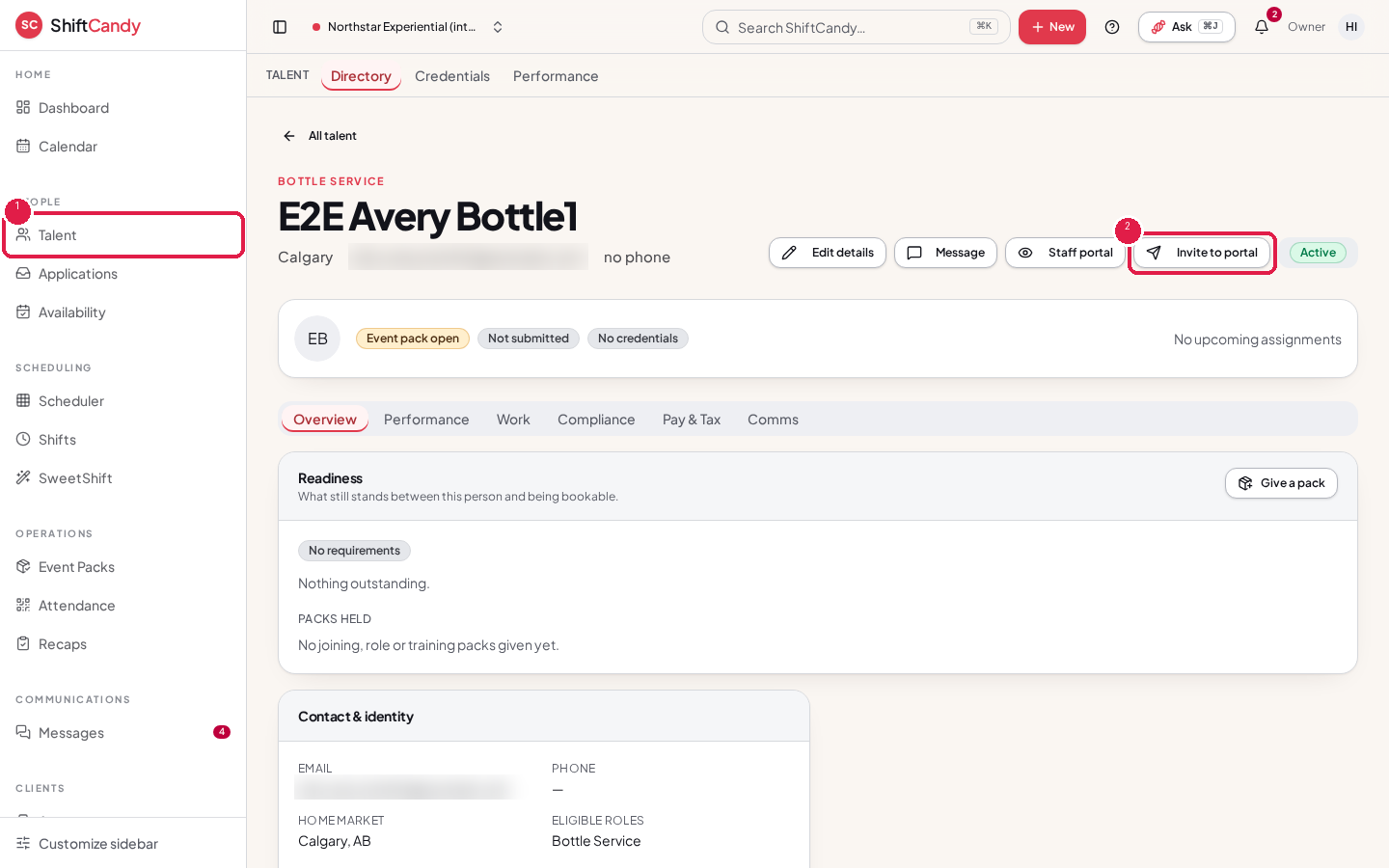Switch to the Credentials tab
Image resolution: width=1389 pixels, height=868 pixels.
(452, 76)
